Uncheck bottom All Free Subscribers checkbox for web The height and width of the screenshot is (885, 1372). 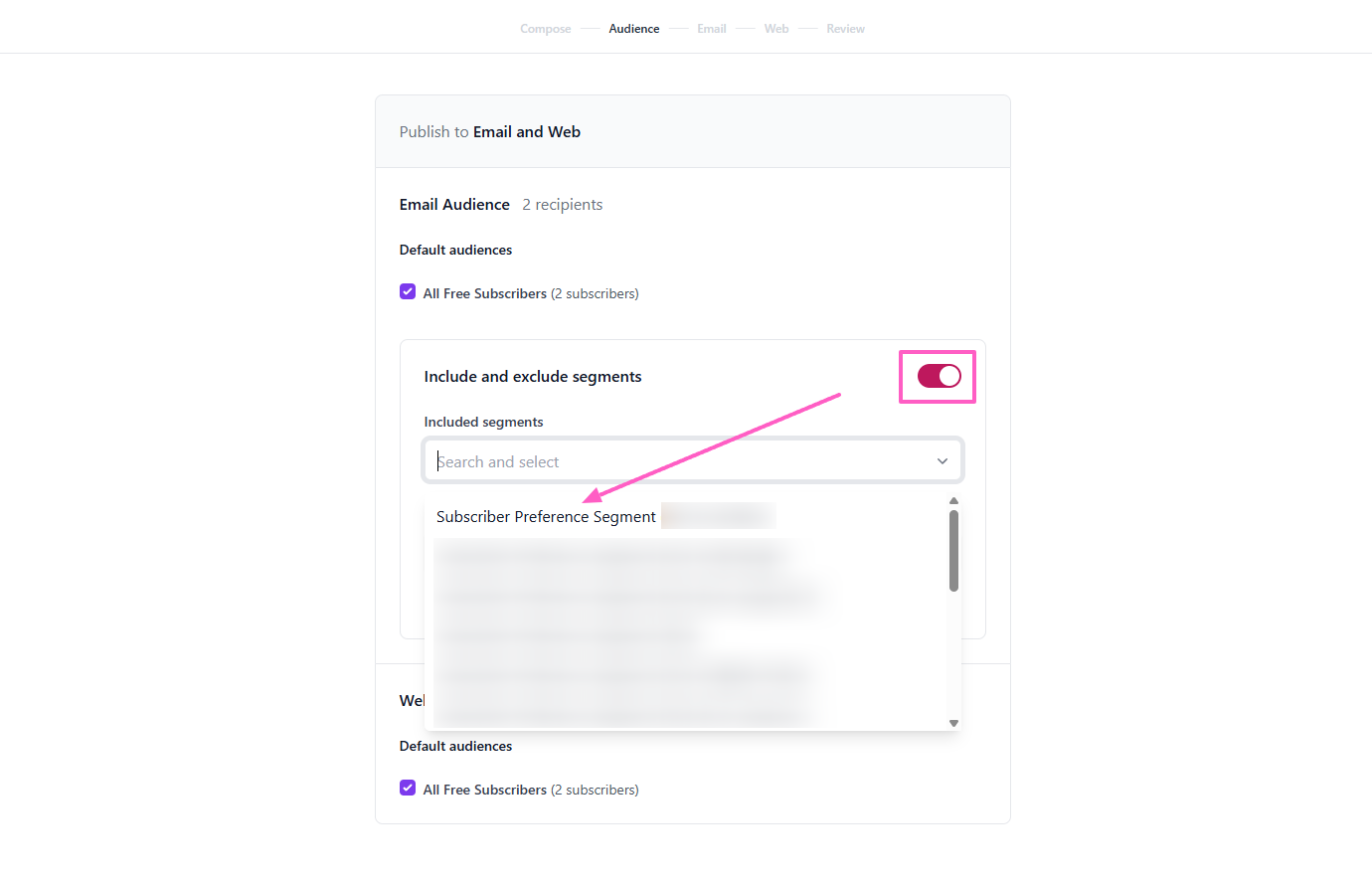pyautogui.click(x=408, y=789)
